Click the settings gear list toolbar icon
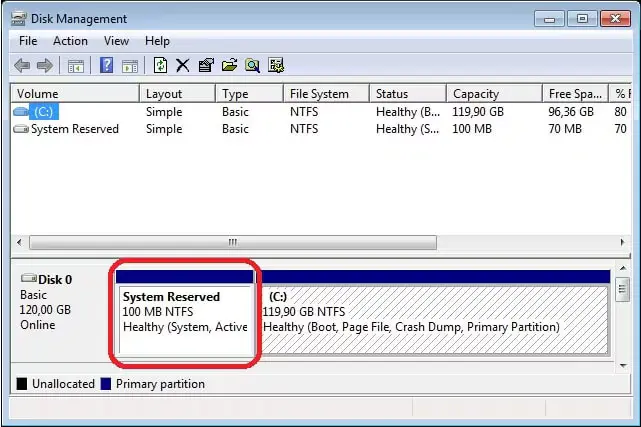Image resolution: width=641 pixels, height=427 pixels. 276,65
